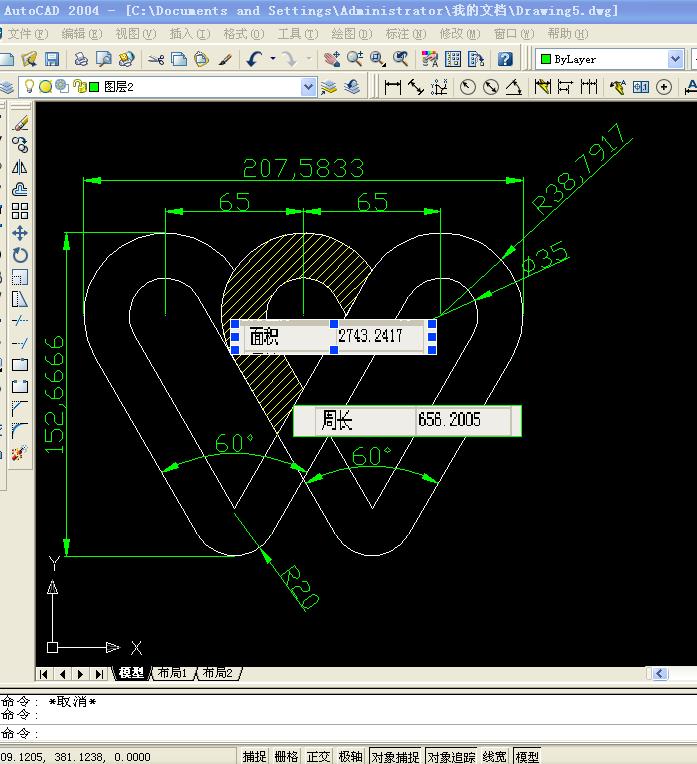Image resolution: width=697 pixels, height=764 pixels.
Task: Click the Redo arrow icon
Action: click(290, 59)
